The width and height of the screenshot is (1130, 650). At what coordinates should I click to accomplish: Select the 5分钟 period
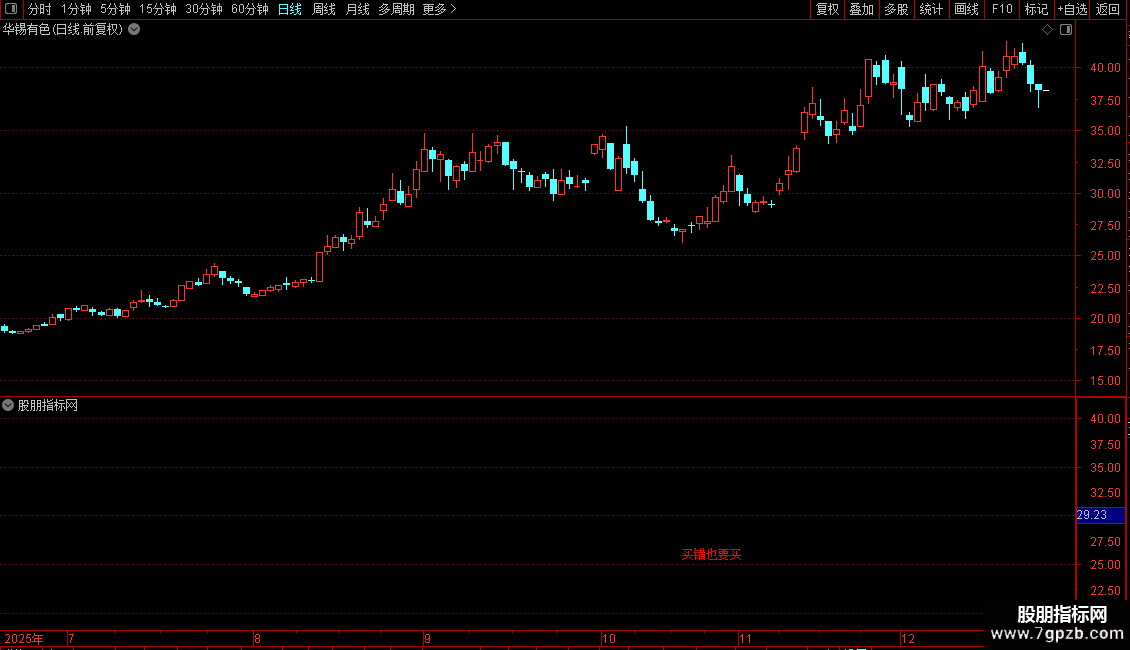tap(115, 9)
